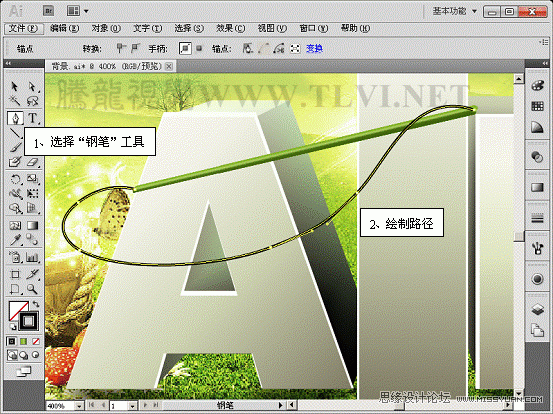Select the Column Graph tool
The width and height of the screenshot is (553, 414).
[x=32, y=257]
